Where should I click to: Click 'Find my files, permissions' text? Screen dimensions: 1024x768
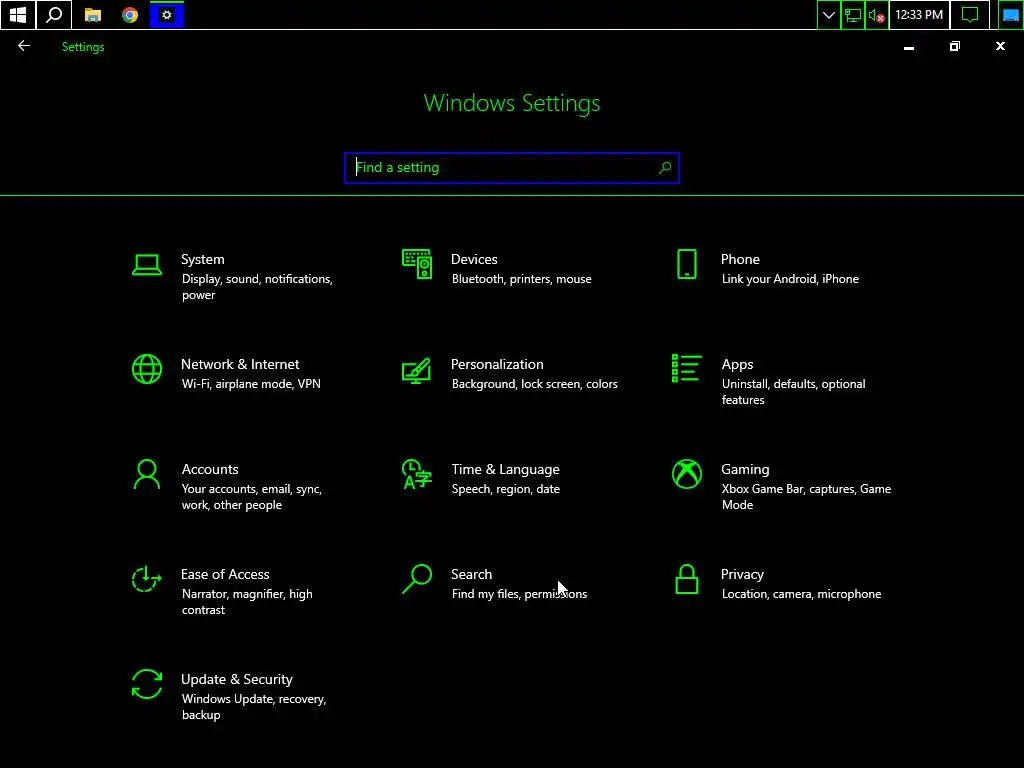(x=519, y=594)
